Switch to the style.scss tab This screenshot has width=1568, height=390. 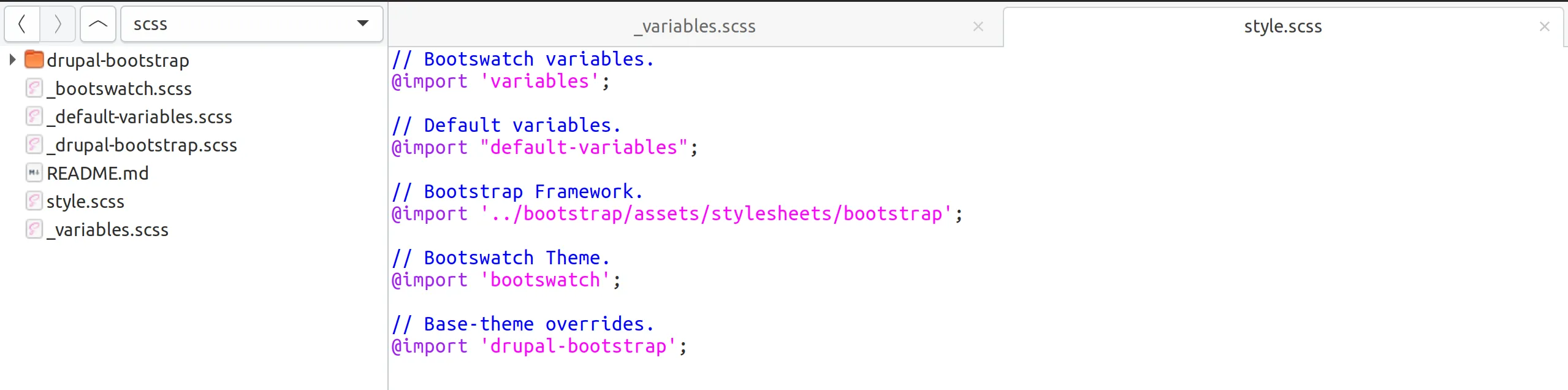[x=1283, y=26]
